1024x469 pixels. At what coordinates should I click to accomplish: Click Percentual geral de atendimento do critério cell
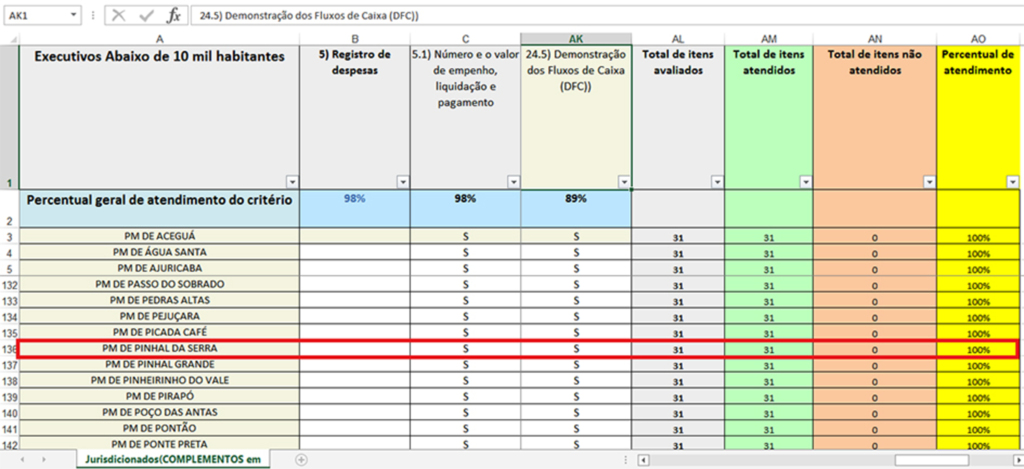[x=159, y=208]
